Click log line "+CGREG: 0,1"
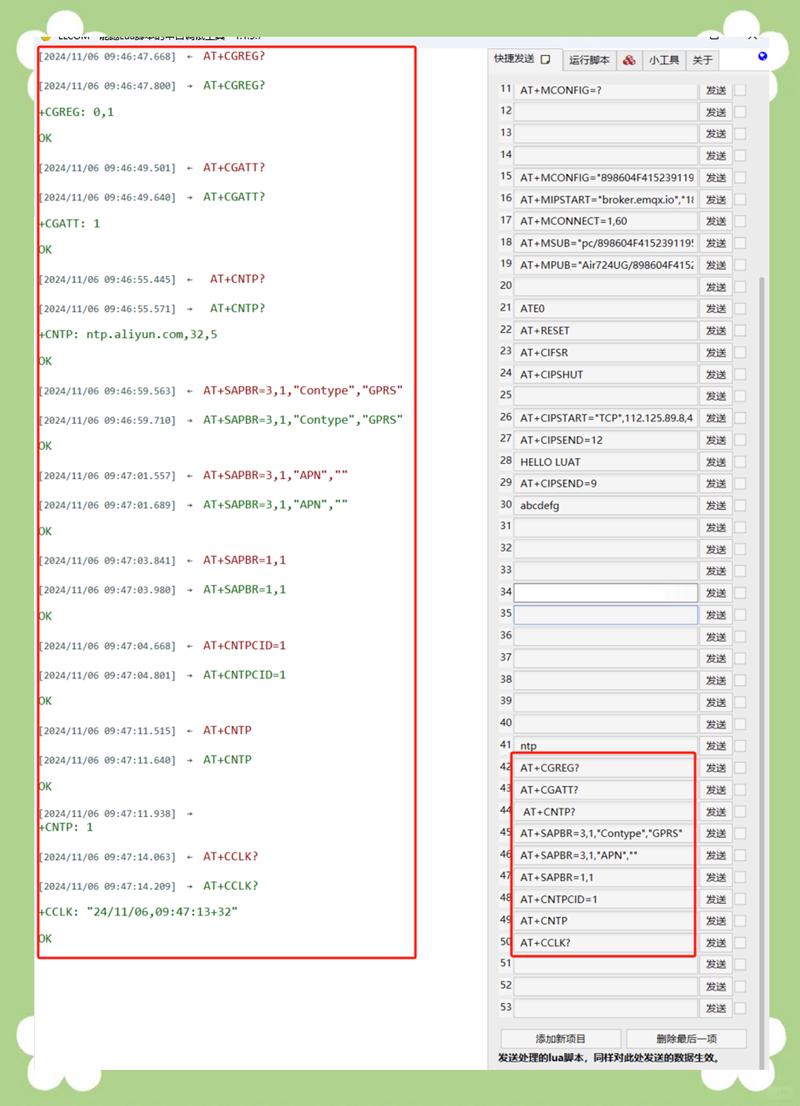The height and width of the screenshot is (1106, 800). pos(76,111)
